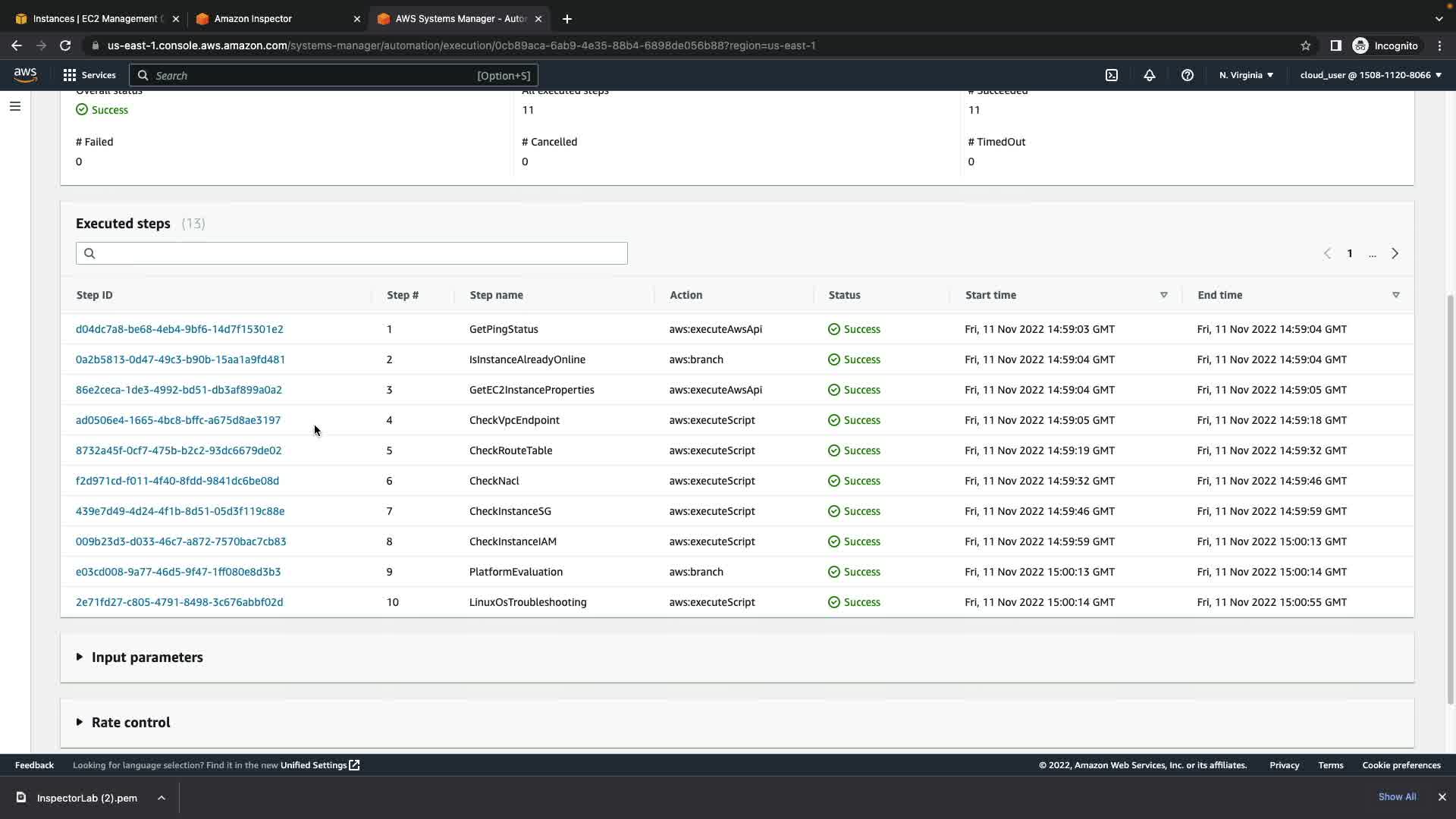The height and width of the screenshot is (819, 1456).
Task: Sort by End time column arrow
Action: [x=1395, y=295]
